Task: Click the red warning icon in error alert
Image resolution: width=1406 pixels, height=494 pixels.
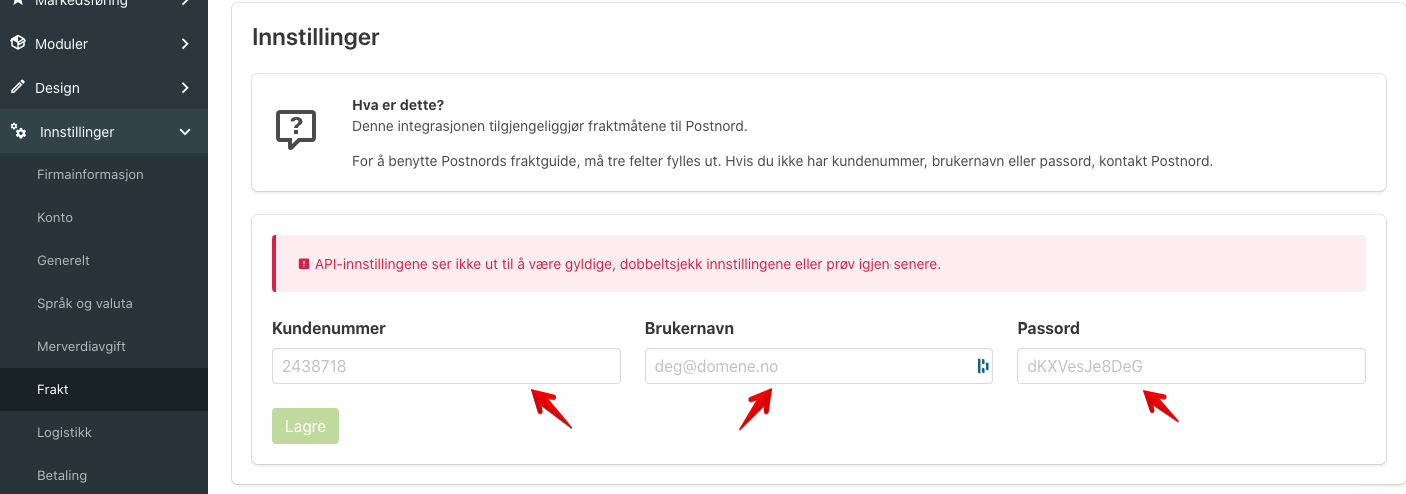Action: point(304,264)
